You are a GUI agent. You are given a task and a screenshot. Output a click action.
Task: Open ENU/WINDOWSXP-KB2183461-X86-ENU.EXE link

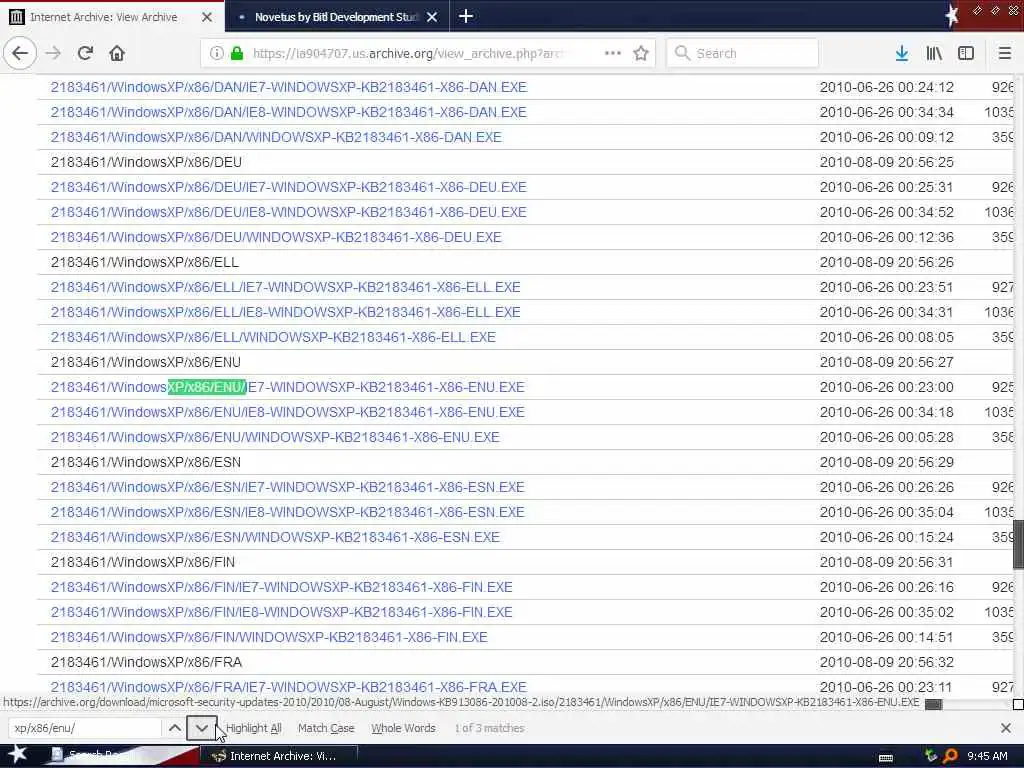click(275, 437)
